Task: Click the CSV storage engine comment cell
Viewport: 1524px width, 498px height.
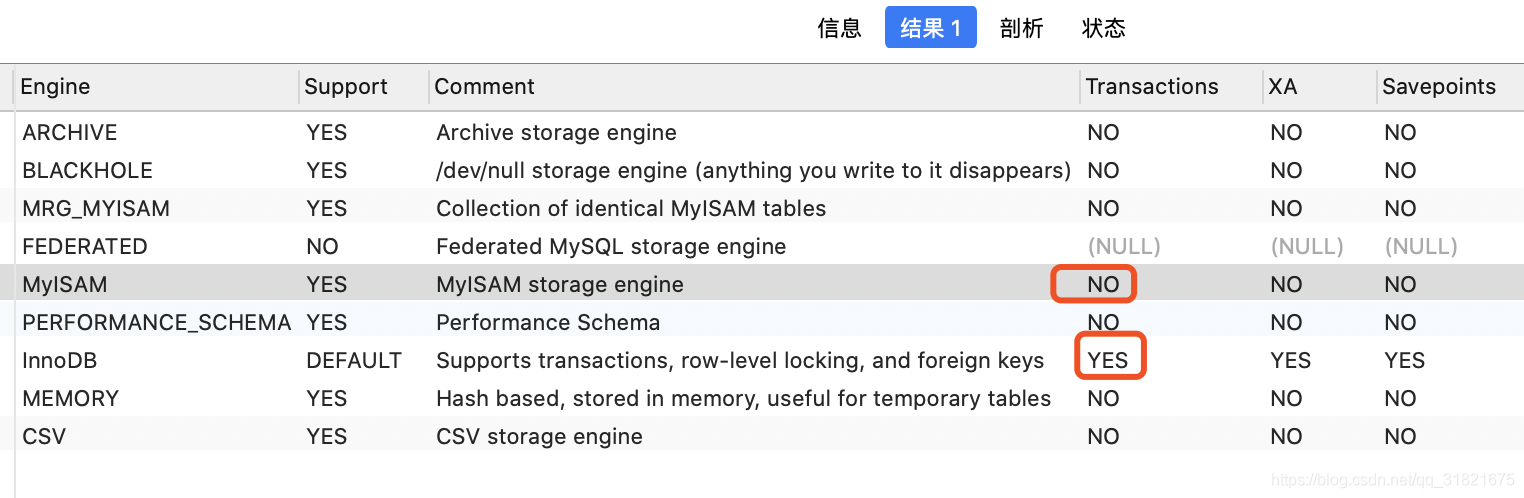Action: tap(539, 437)
